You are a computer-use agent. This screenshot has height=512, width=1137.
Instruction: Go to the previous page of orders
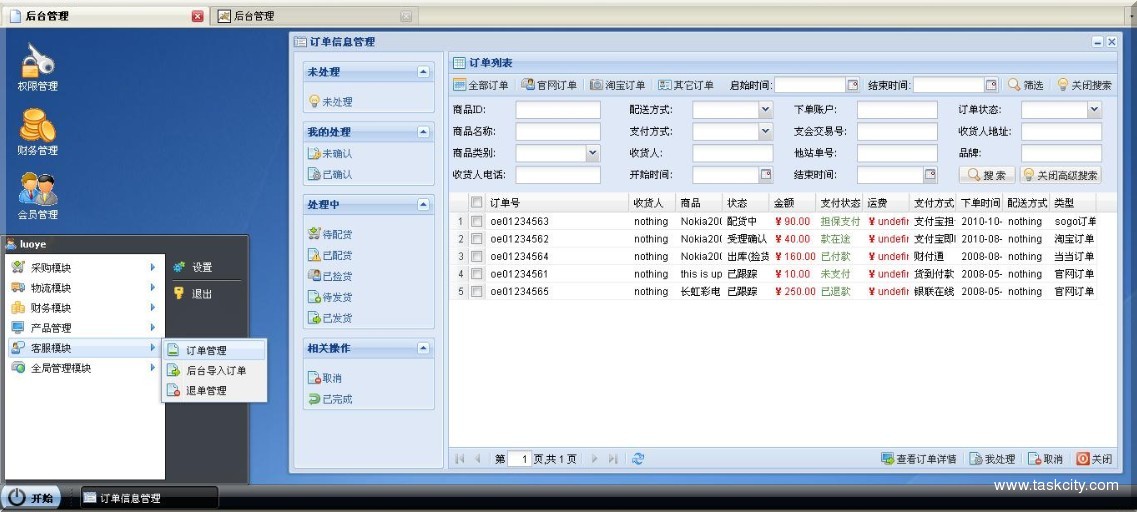tap(477, 458)
